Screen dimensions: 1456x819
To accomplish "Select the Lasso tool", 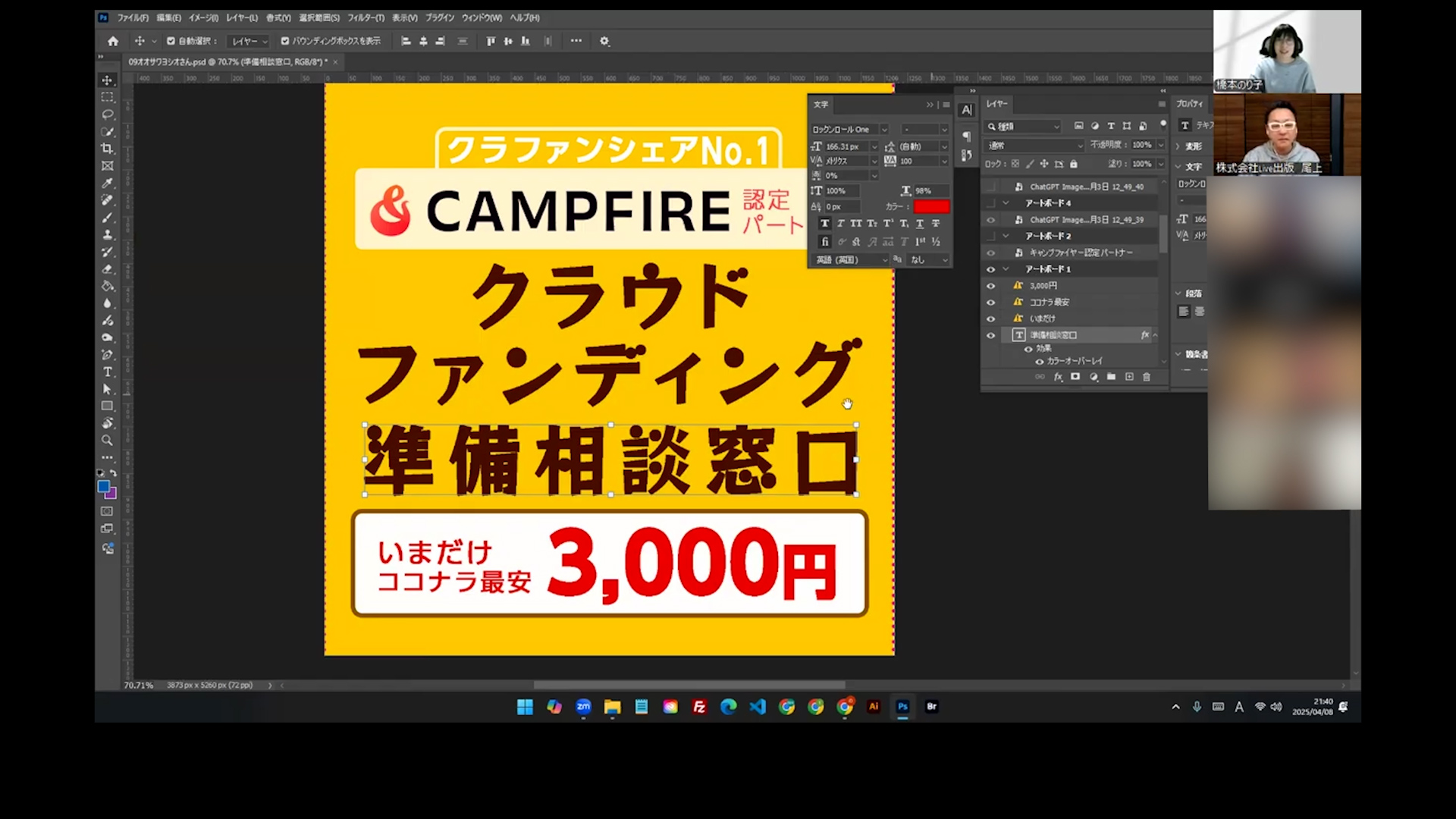I will point(107,115).
